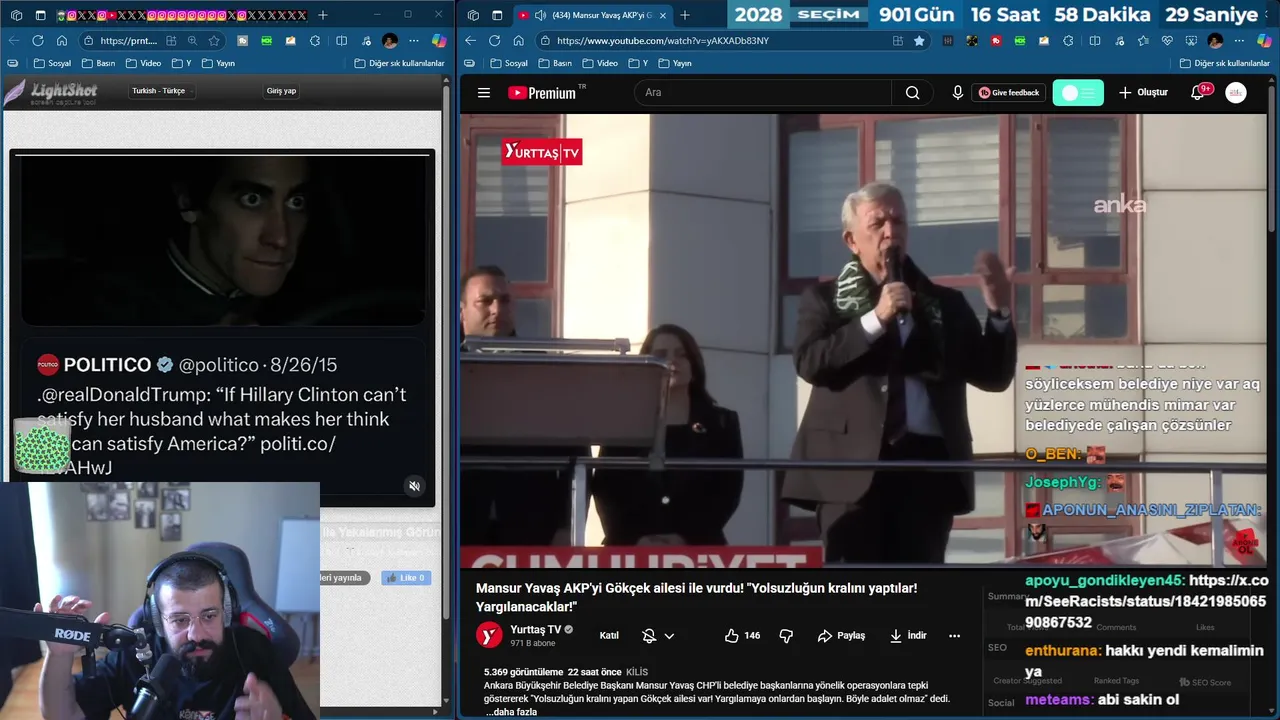Click the LightShot logo
Screen dimensions: 1280x720
[x=51, y=92]
